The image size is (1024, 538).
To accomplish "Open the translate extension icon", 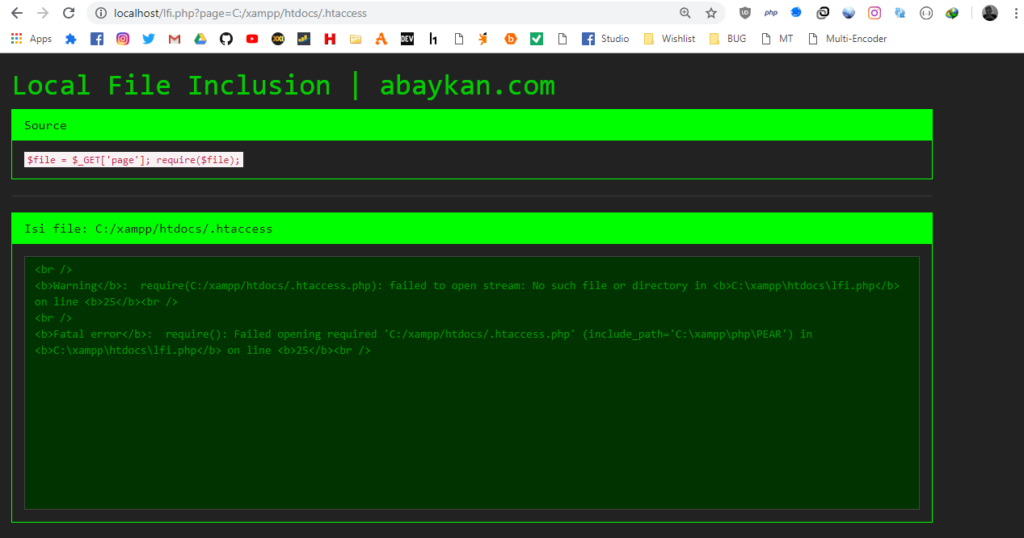I will coord(900,12).
